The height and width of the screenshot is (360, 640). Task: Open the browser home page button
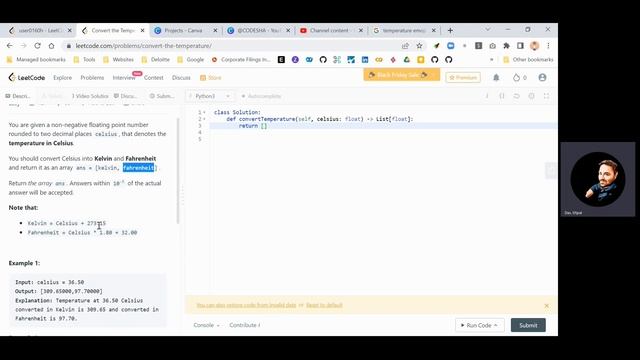(x=51, y=46)
